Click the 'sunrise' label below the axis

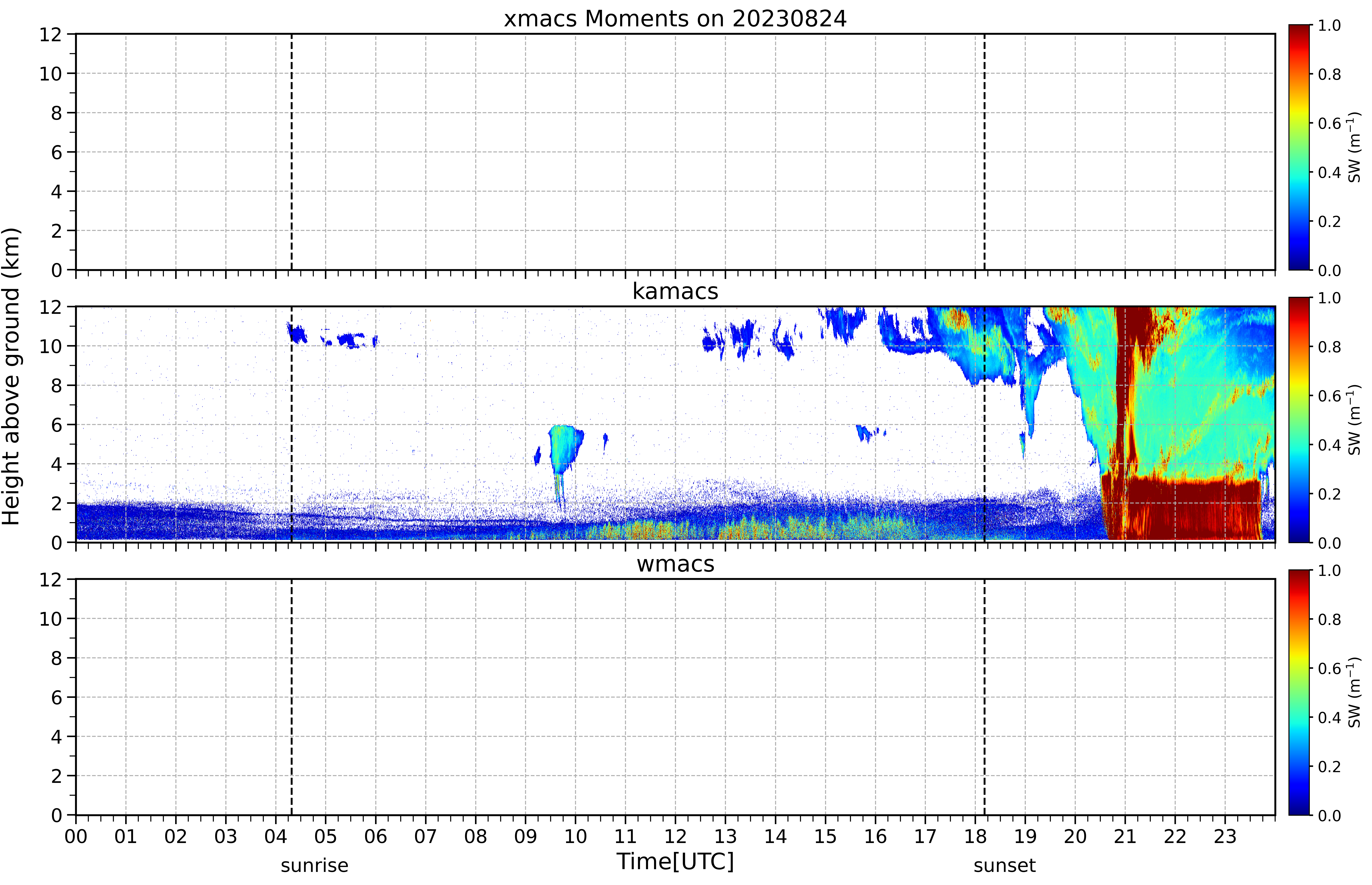click(x=314, y=865)
